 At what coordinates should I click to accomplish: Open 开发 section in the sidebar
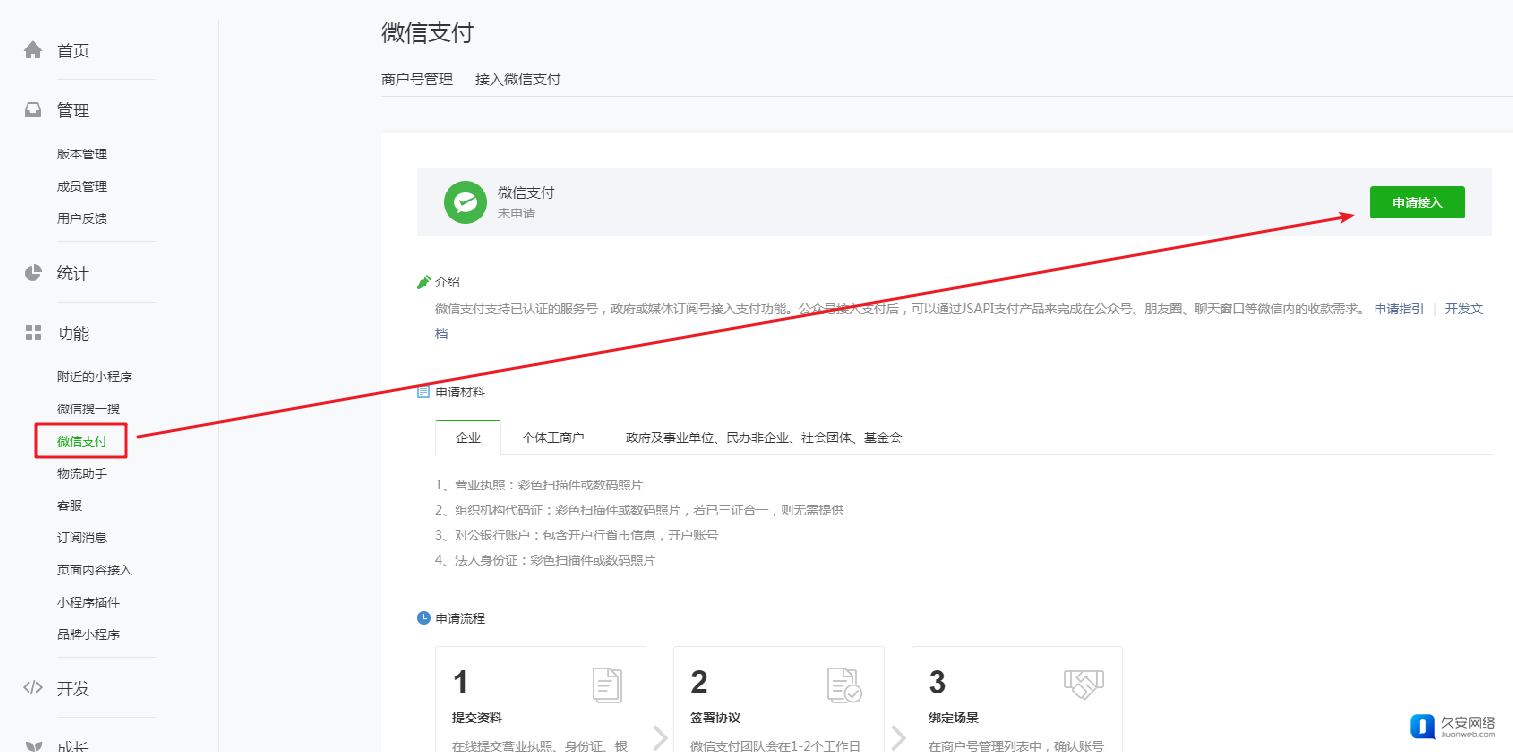[x=73, y=688]
